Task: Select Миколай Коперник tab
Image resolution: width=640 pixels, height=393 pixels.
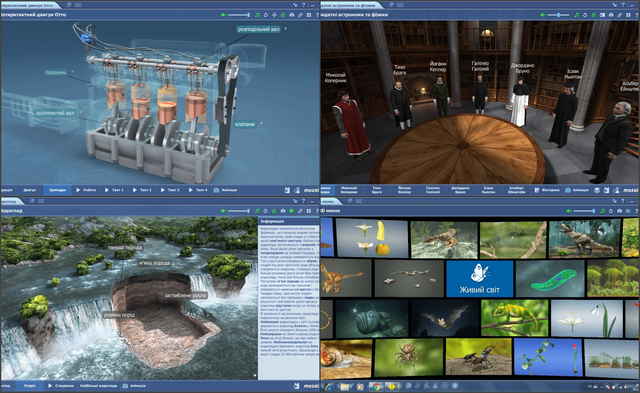Action: [349, 190]
